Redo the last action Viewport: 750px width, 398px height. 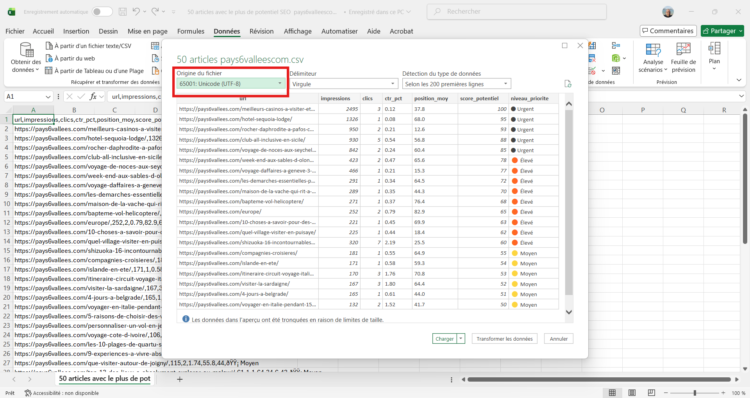click(155, 11)
